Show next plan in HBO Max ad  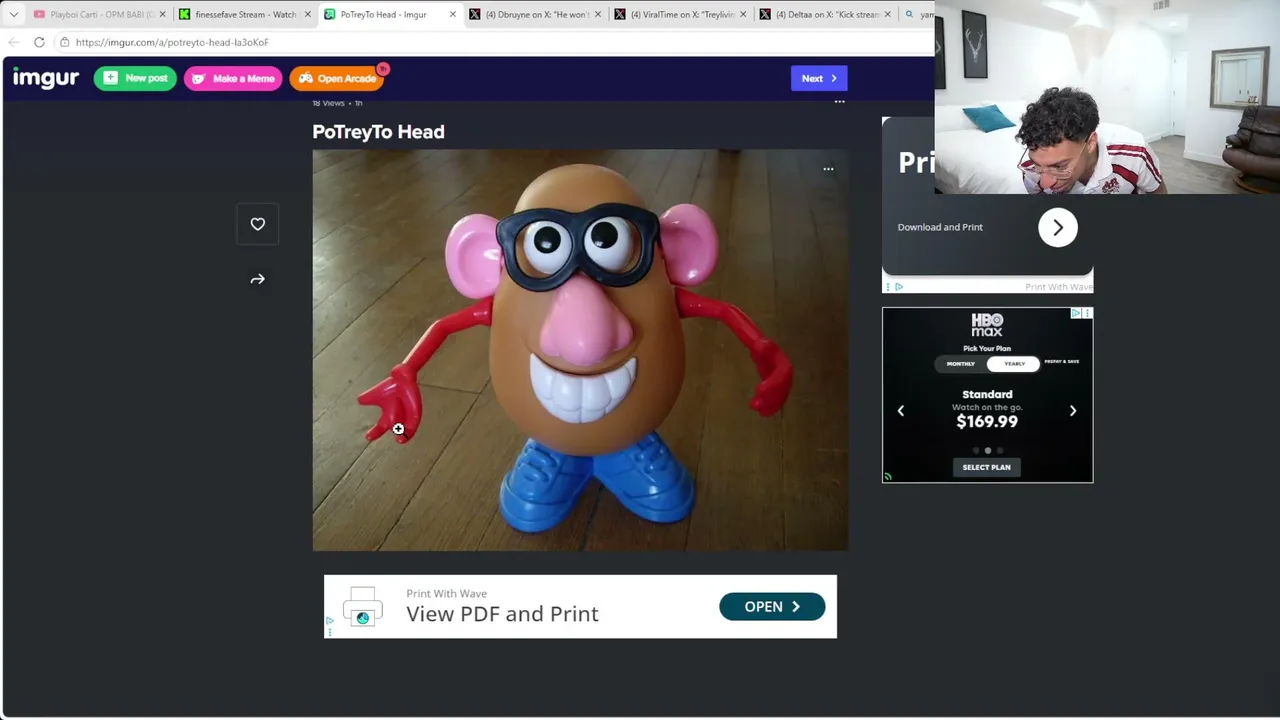click(1073, 410)
